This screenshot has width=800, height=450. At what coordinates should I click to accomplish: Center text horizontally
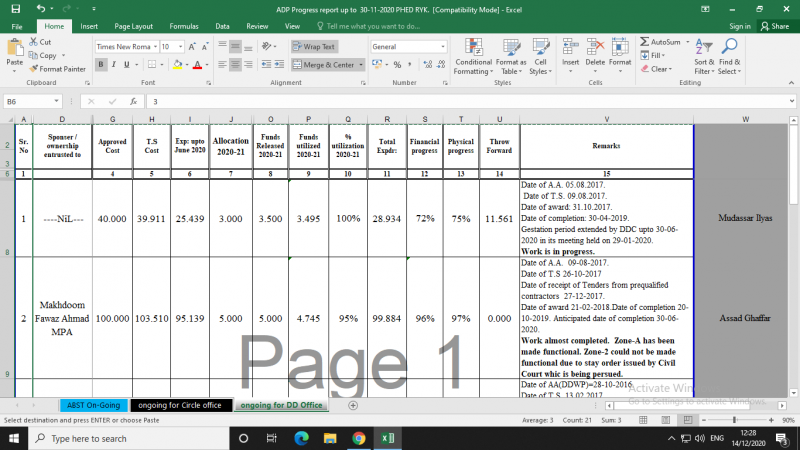tap(235, 65)
